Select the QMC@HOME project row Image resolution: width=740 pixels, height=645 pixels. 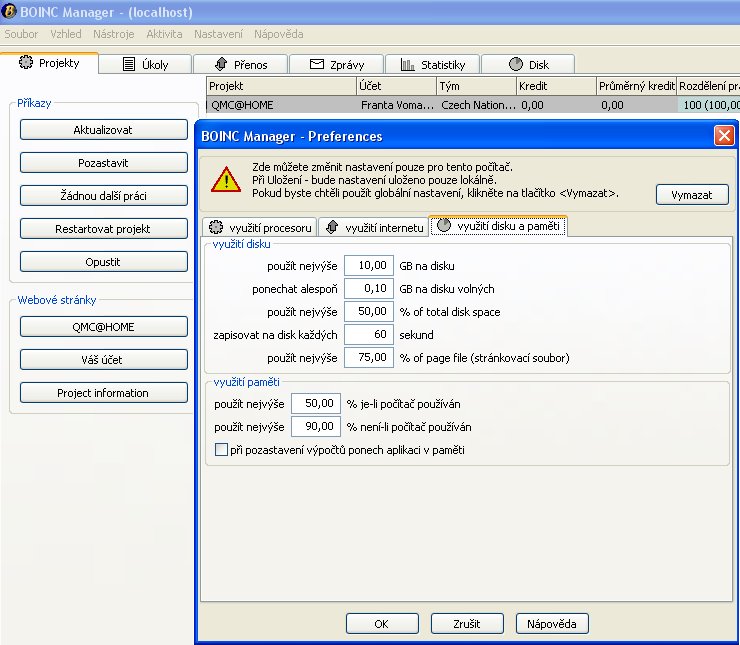click(x=473, y=105)
